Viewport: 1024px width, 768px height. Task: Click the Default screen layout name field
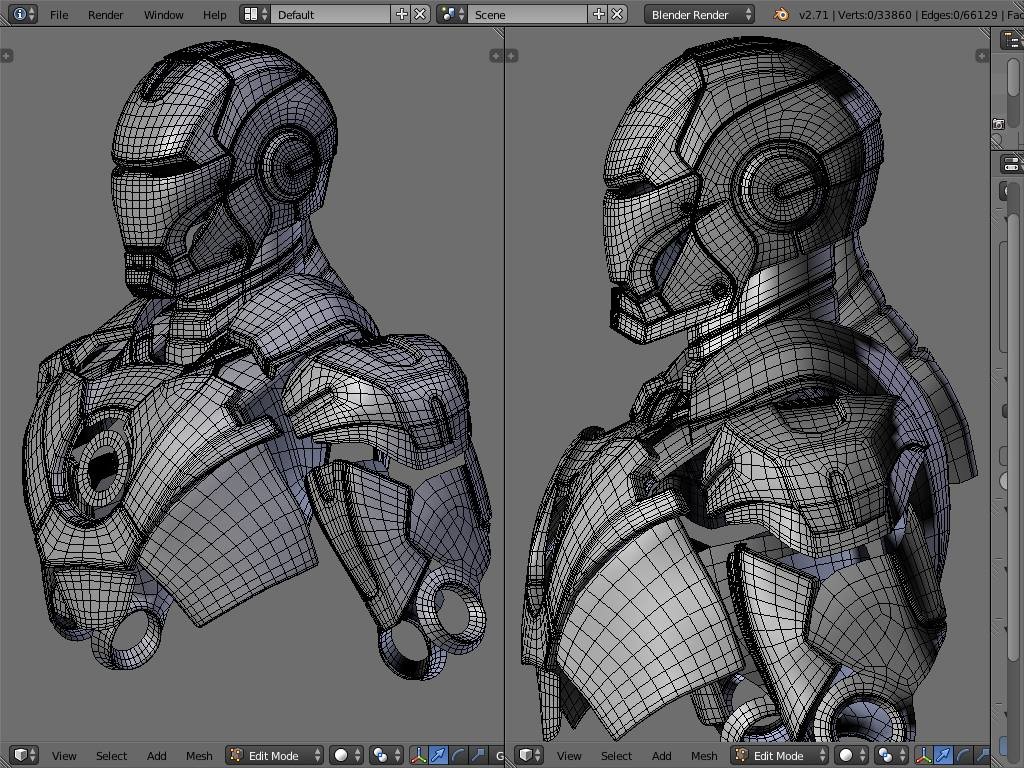[330, 14]
